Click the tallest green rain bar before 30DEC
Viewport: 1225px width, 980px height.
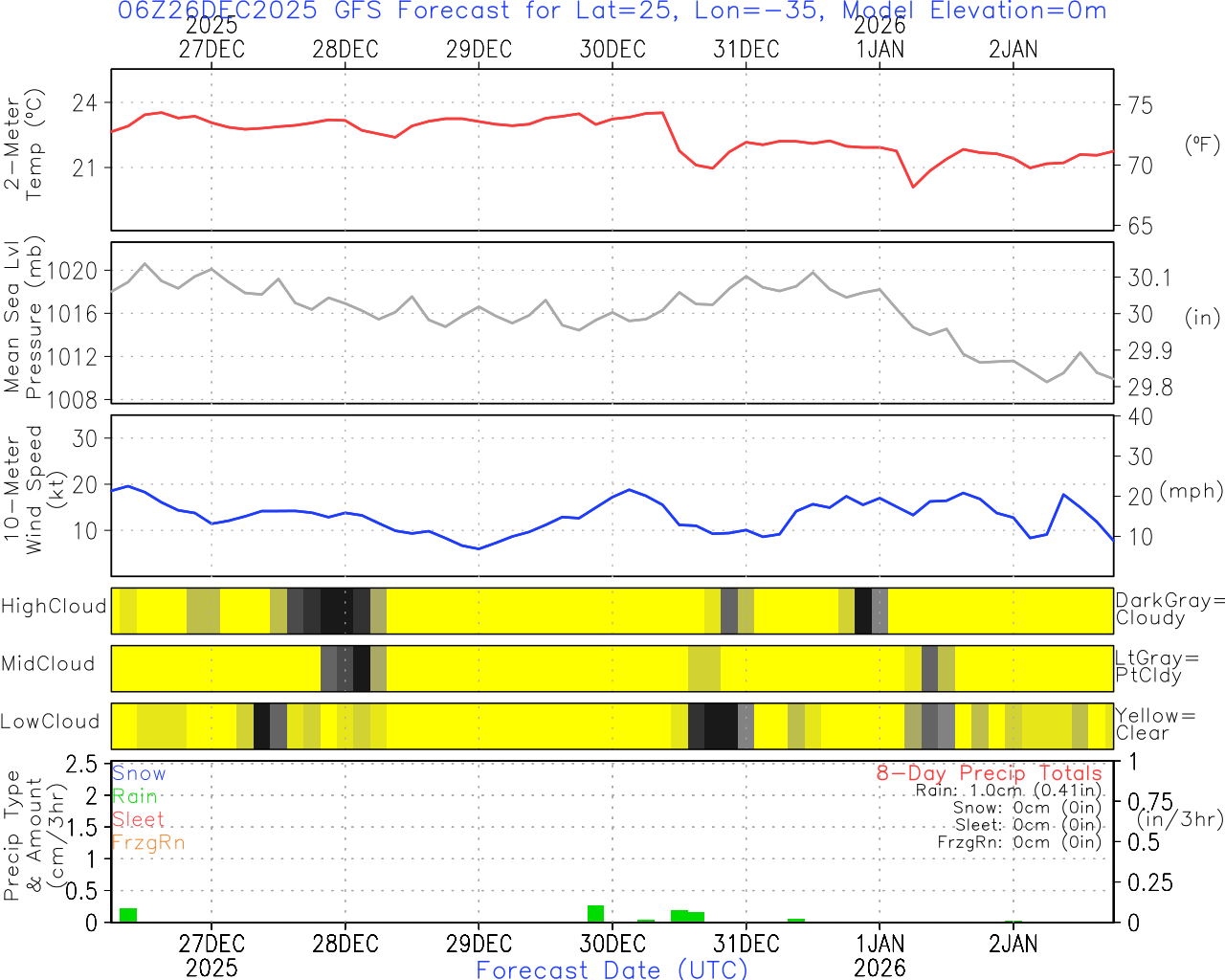click(x=595, y=914)
